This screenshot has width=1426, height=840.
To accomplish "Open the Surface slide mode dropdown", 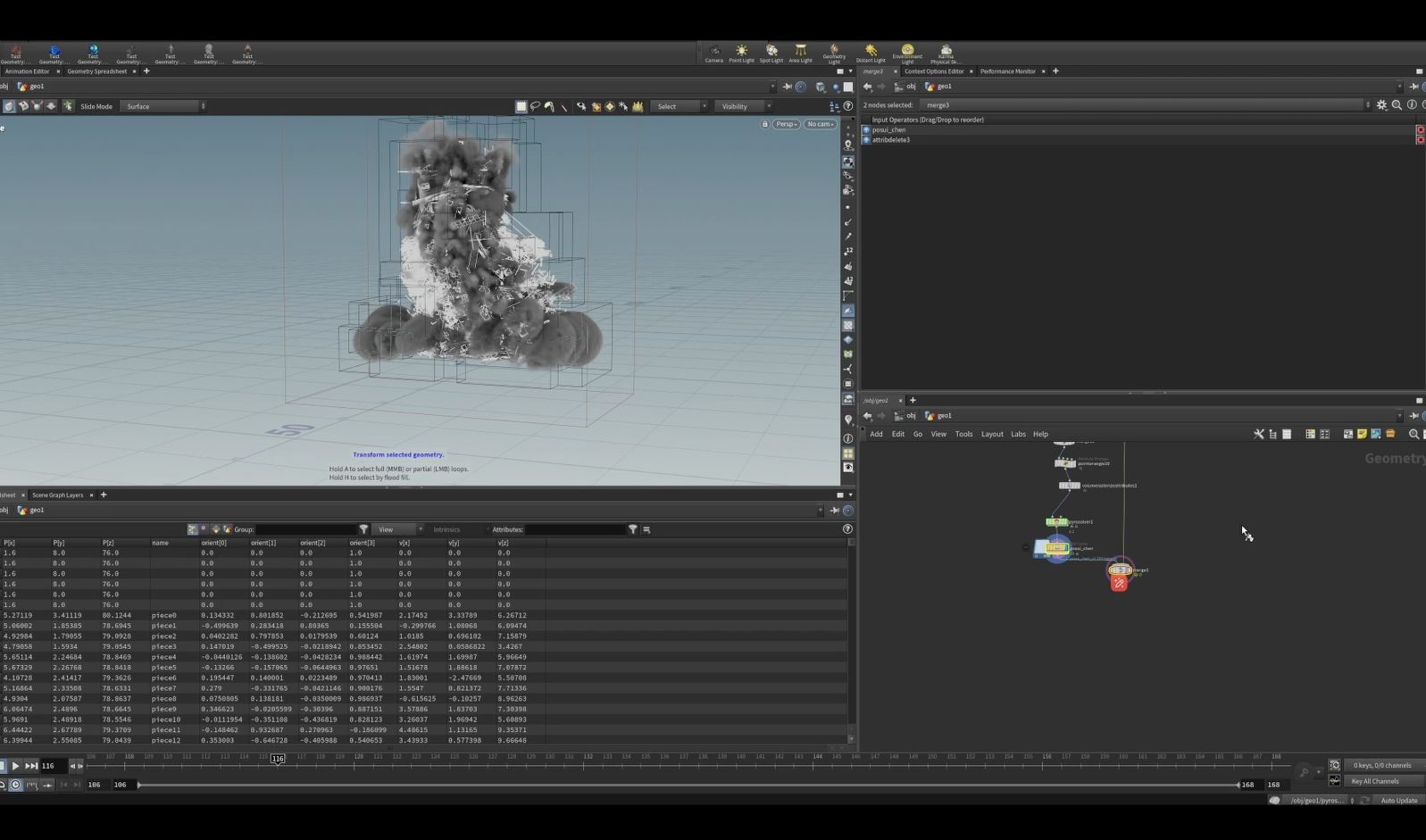I will [x=164, y=106].
